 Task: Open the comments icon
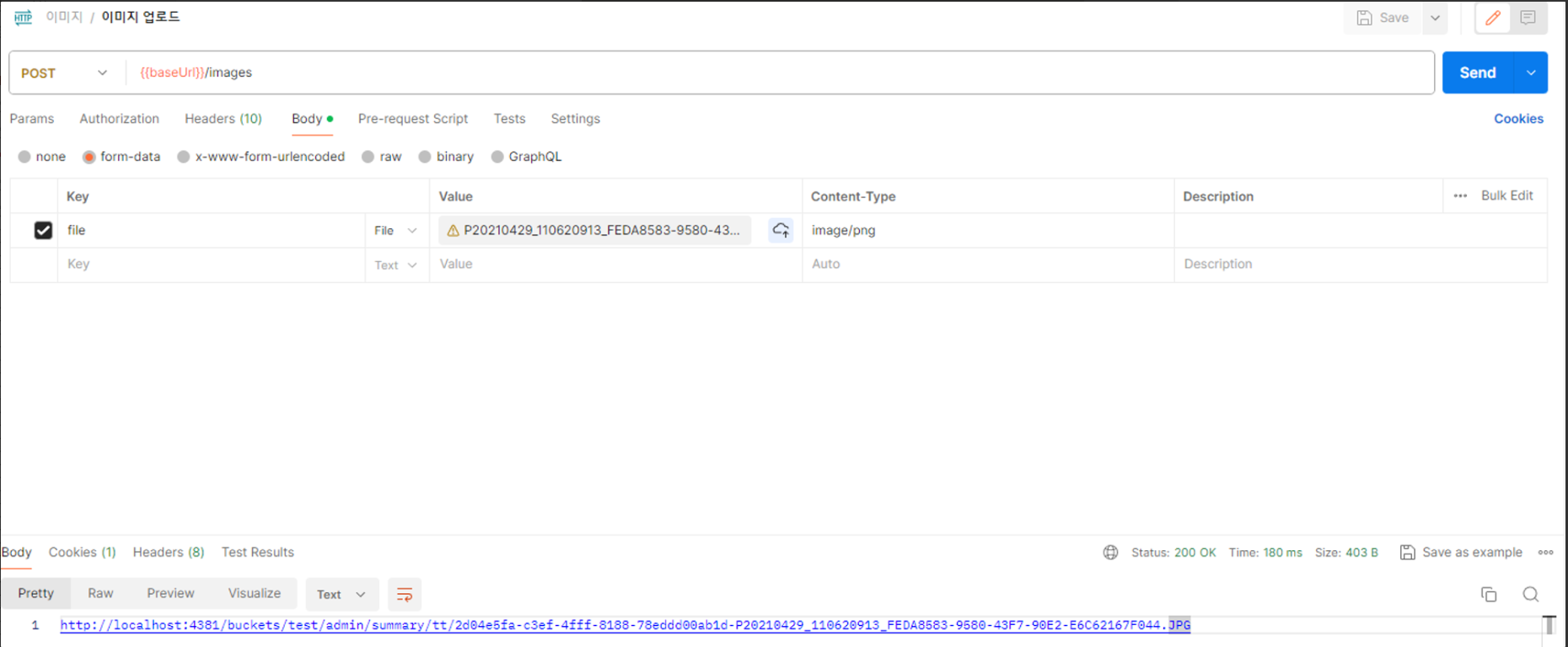(x=1528, y=18)
